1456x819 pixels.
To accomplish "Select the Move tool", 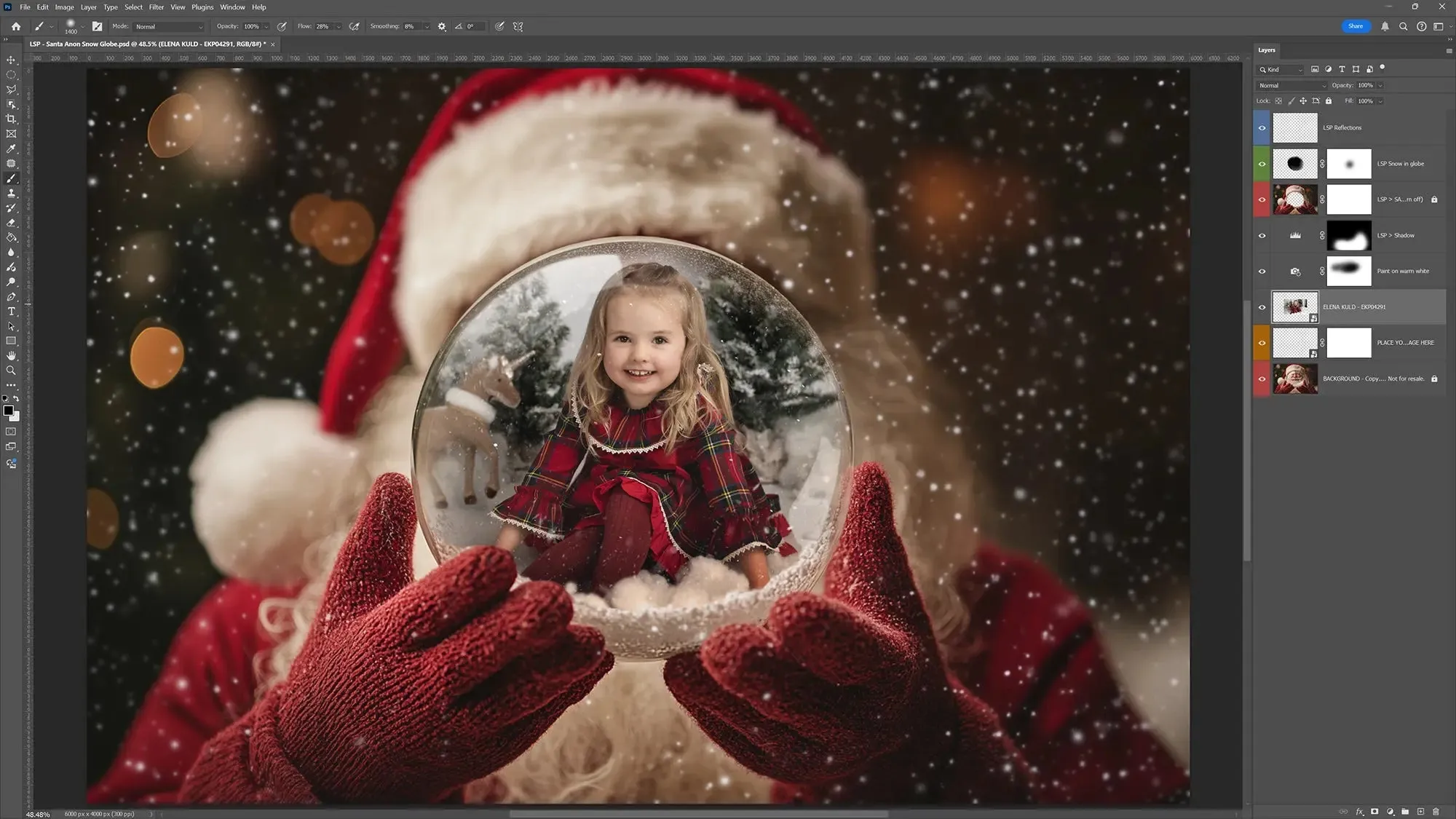I will coord(11,60).
